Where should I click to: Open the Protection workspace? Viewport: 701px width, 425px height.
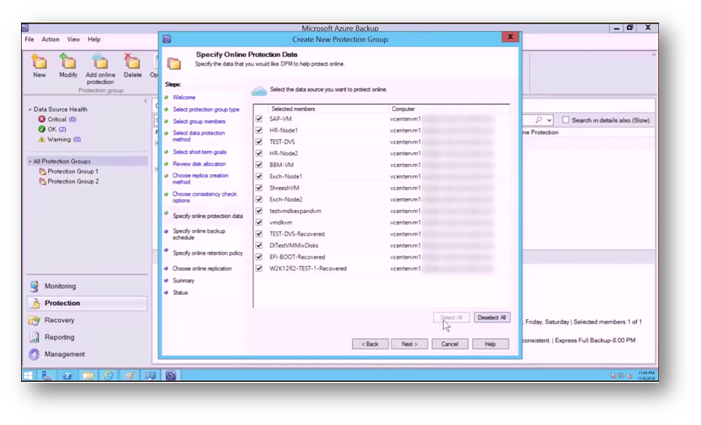pos(87,303)
